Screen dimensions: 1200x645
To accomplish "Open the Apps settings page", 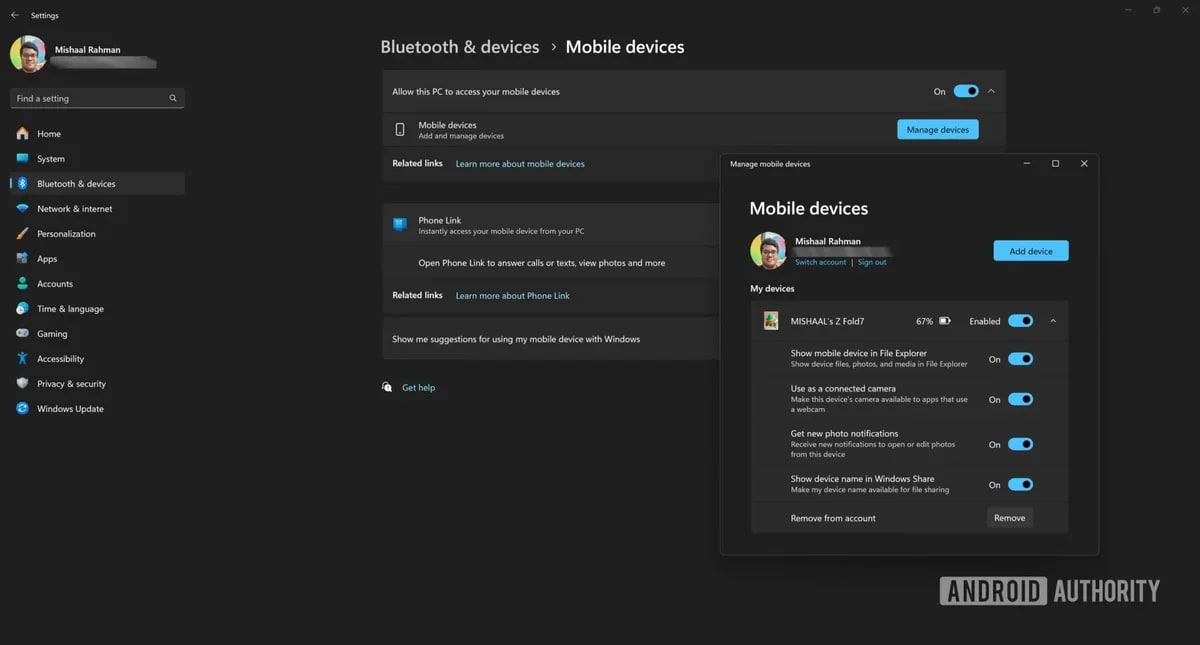I will point(47,259).
